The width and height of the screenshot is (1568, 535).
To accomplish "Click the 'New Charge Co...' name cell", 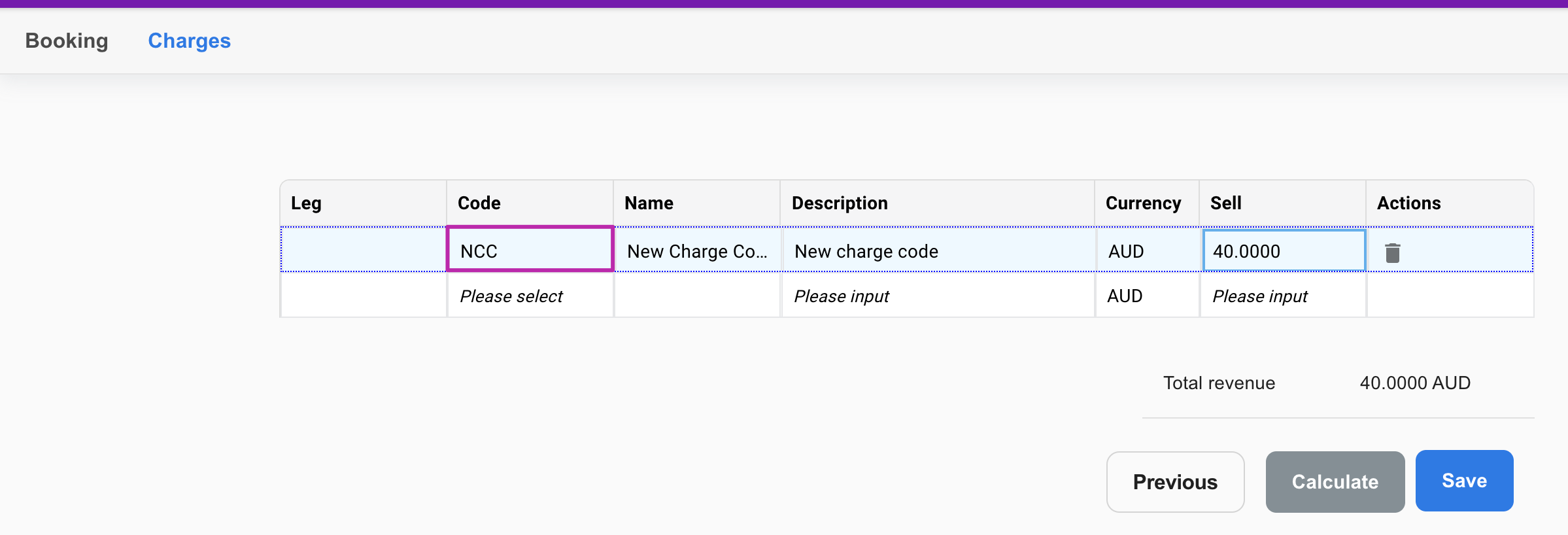I will [697, 250].
